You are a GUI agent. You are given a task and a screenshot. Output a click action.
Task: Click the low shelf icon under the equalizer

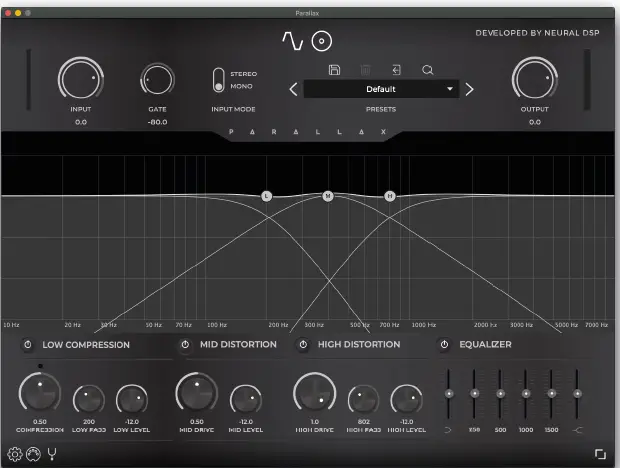click(448, 430)
